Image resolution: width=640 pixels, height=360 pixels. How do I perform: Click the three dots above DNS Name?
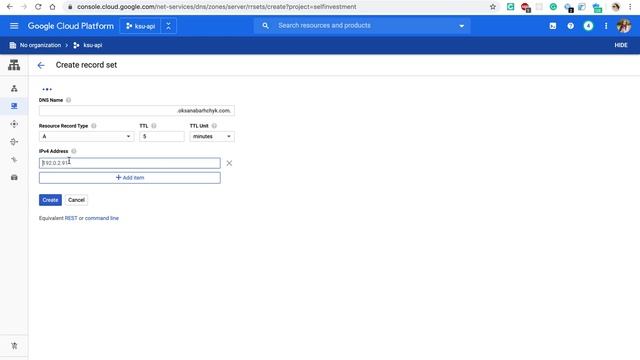(47, 89)
